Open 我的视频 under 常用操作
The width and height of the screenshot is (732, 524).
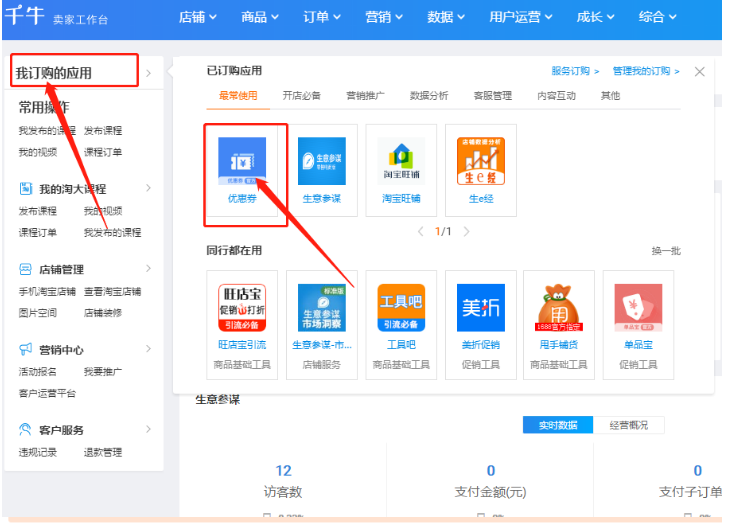(x=37, y=152)
